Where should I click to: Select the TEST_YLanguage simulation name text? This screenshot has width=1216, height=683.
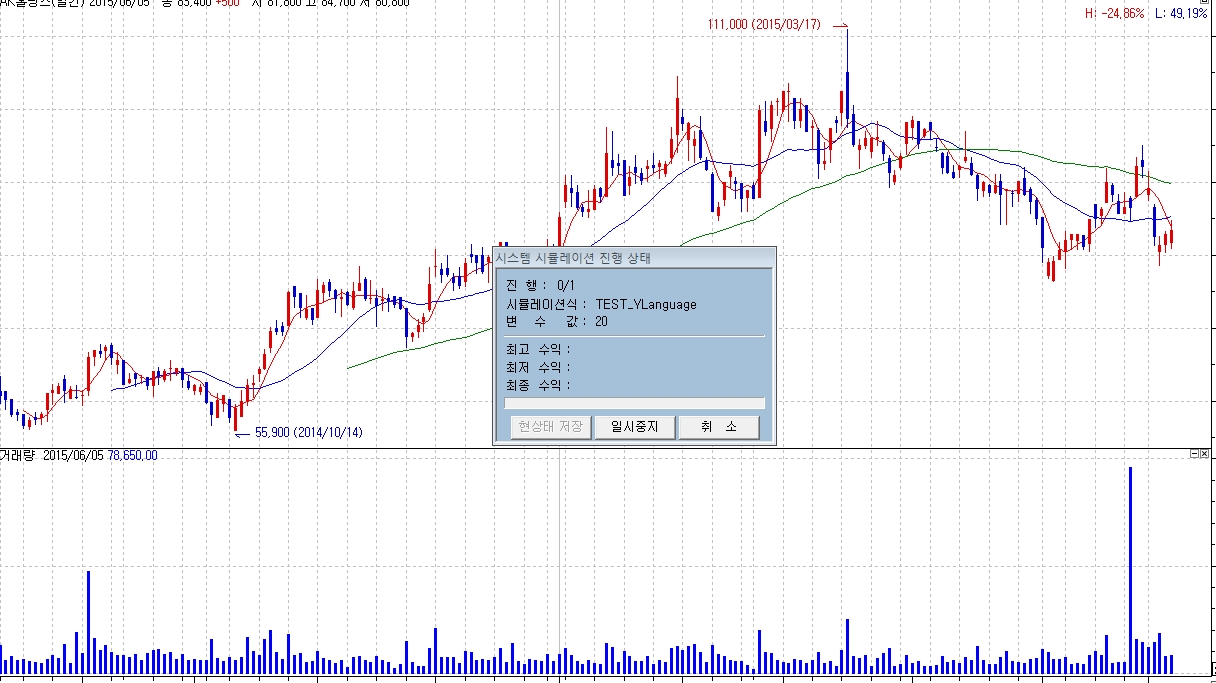pos(646,304)
